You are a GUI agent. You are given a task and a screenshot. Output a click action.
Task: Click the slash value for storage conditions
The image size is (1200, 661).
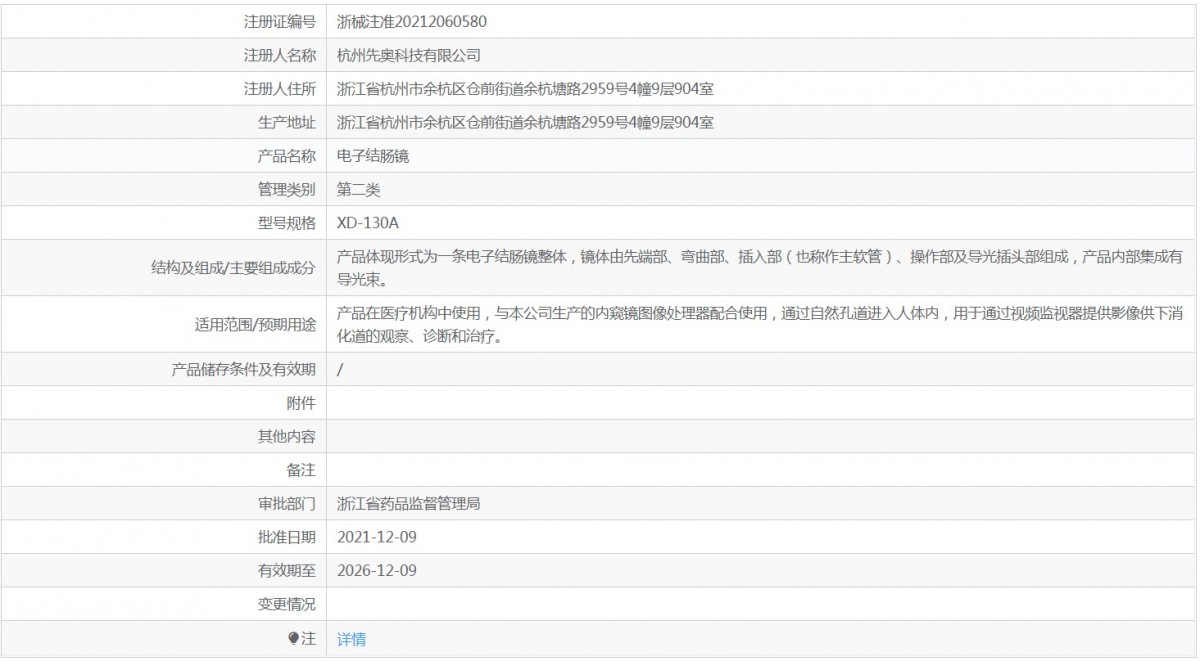click(341, 369)
